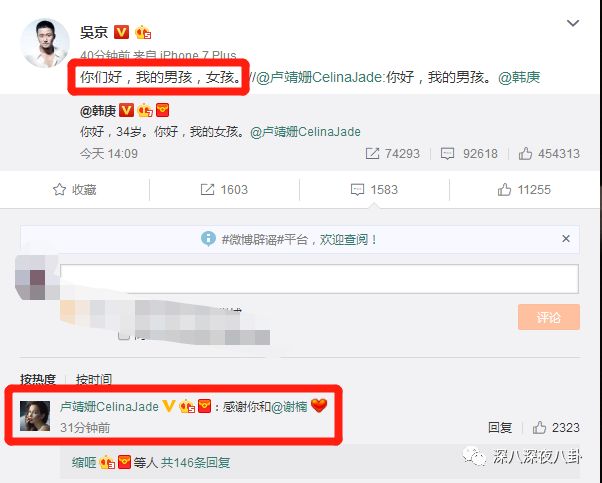Click 吴京's profile avatar
This screenshot has height=483, width=602.
(x=45, y=42)
